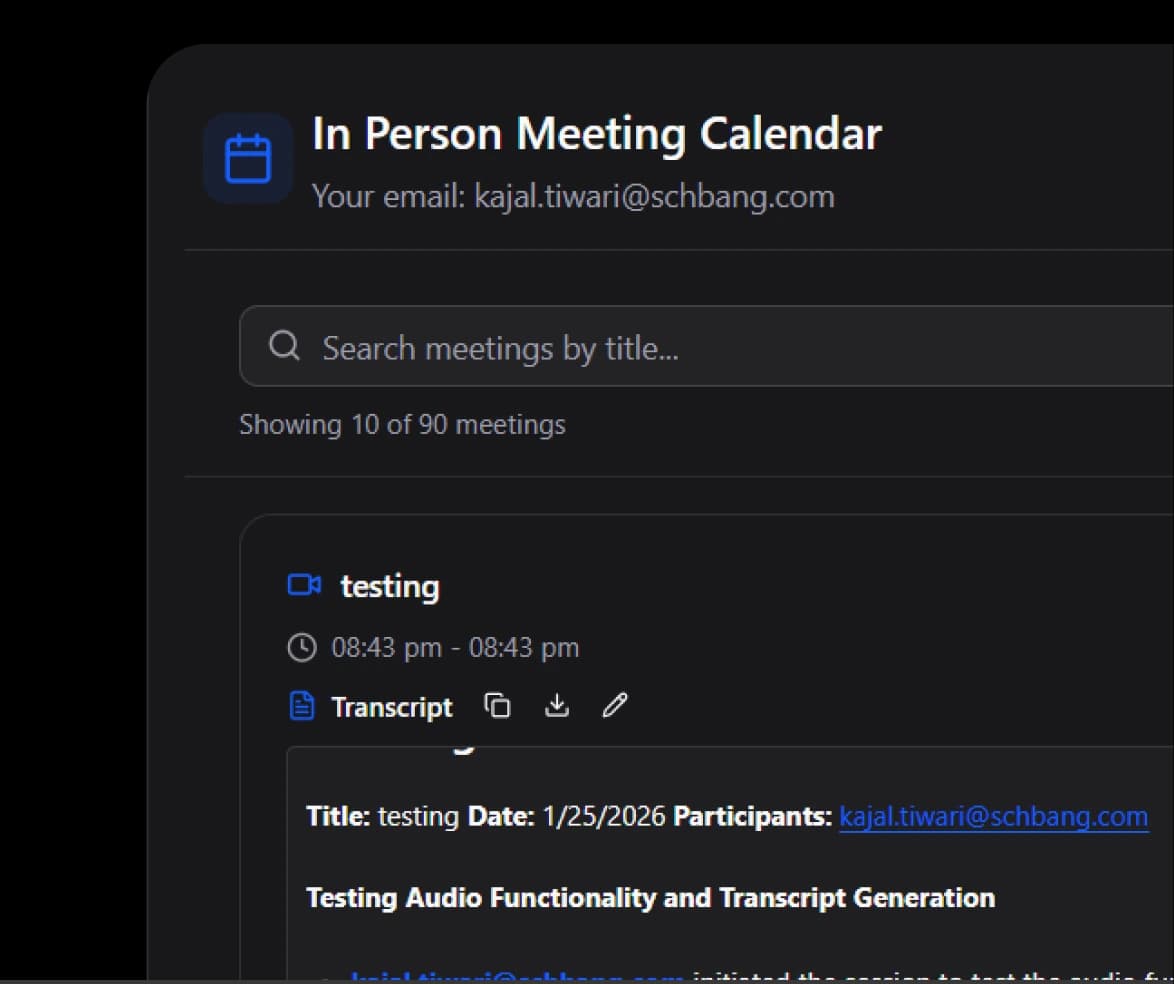Click the clock icon next to meeting time
1174x984 pixels.
coord(301,648)
